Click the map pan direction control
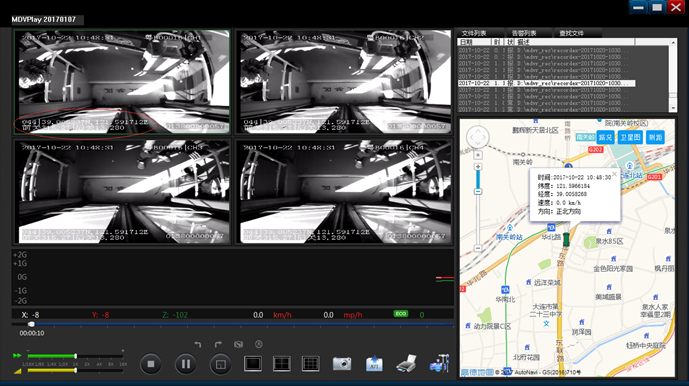The width and height of the screenshot is (689, 386). (478, 137)
